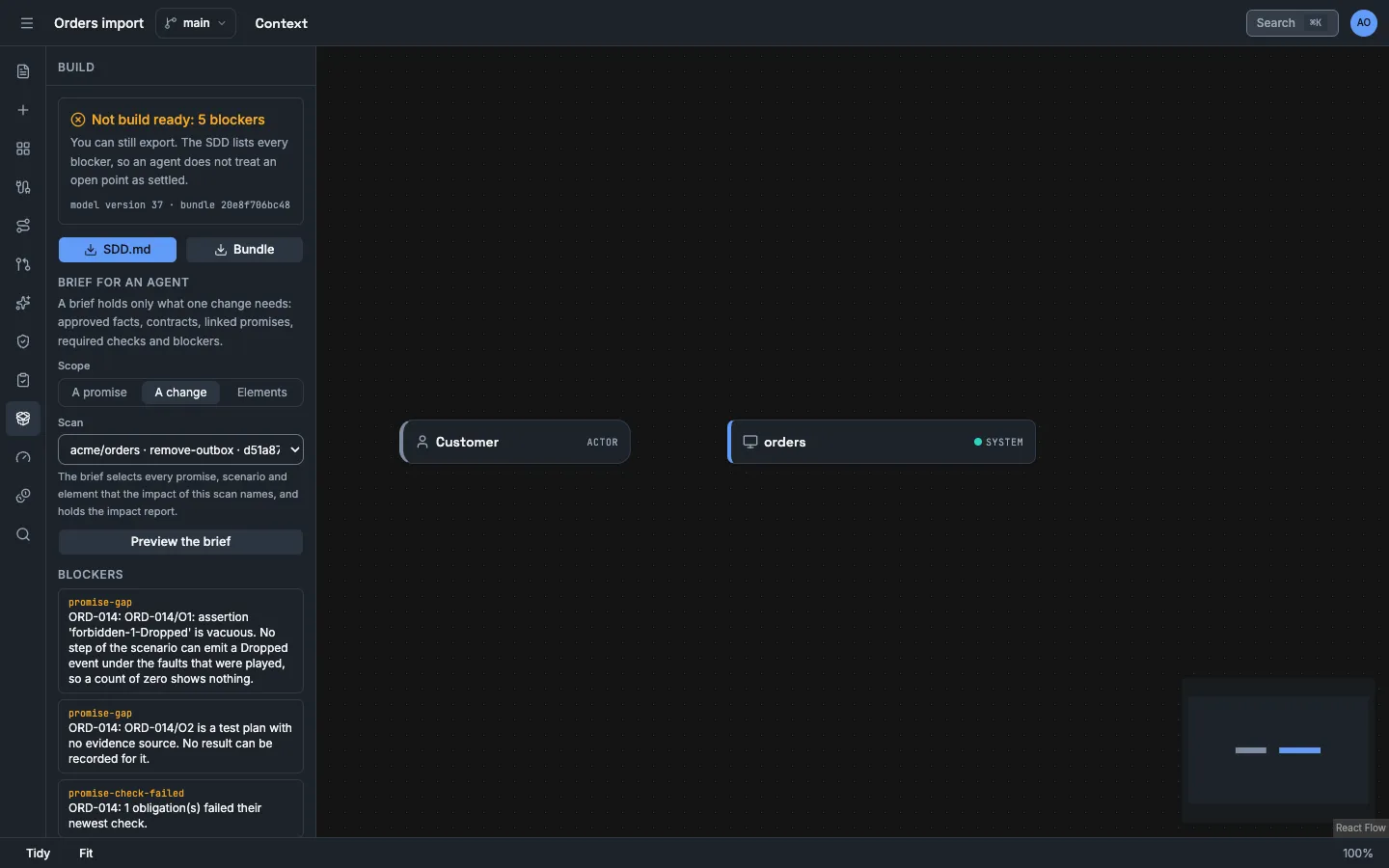This screenshot has width=1389, height=868.
Task: Open the link with clock icon in the sidebar
Action: (x=23, y=496)
